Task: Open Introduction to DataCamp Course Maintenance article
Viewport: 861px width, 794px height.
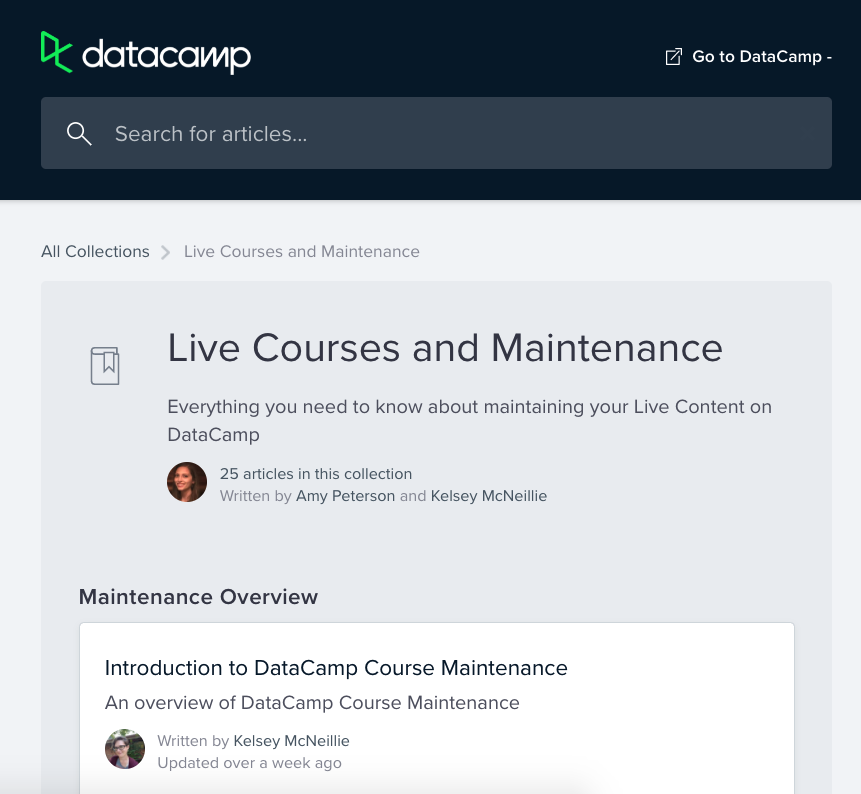Action: tap(336, 668)
